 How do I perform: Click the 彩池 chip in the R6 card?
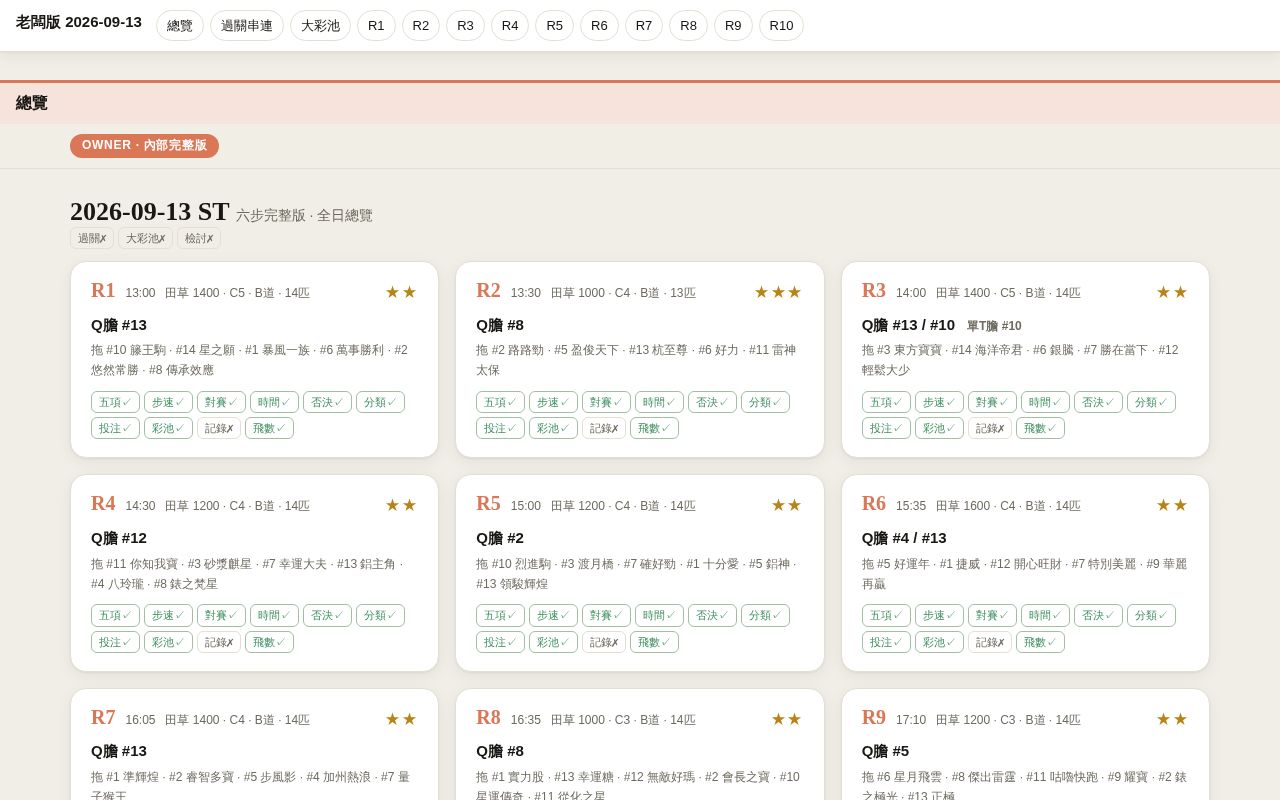click(939, 642)
